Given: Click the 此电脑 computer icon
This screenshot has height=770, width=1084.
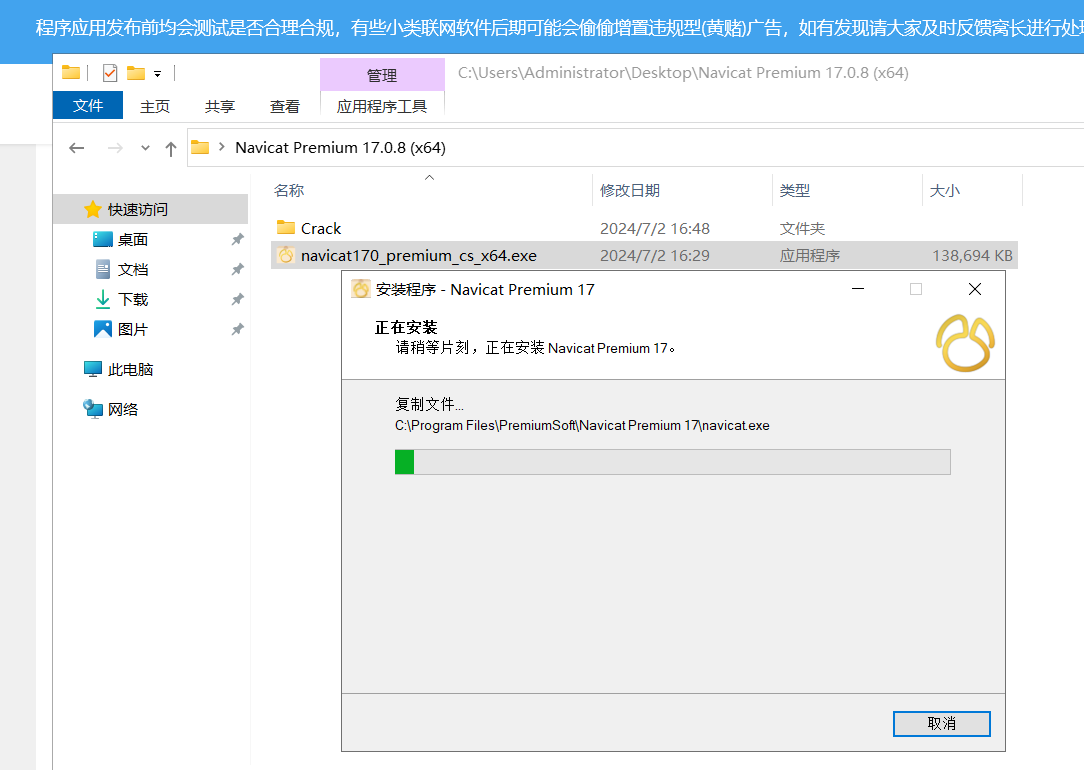Looking at the screenshot, I should click(x=93, y=369).
